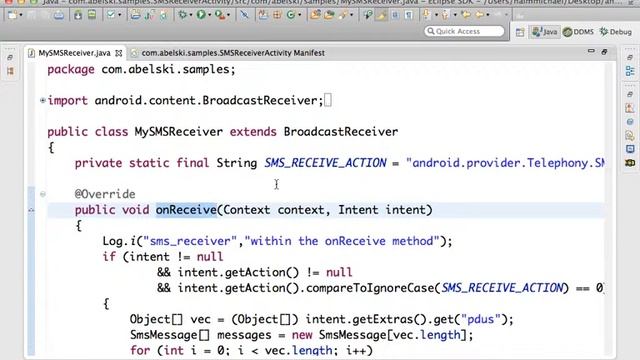
Task: Open the Search dropdown arrow
Action: (351, 15)
